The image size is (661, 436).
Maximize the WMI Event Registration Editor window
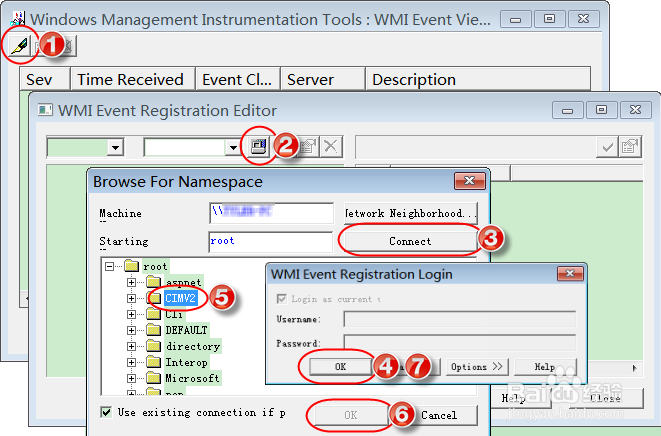point(602,110)
